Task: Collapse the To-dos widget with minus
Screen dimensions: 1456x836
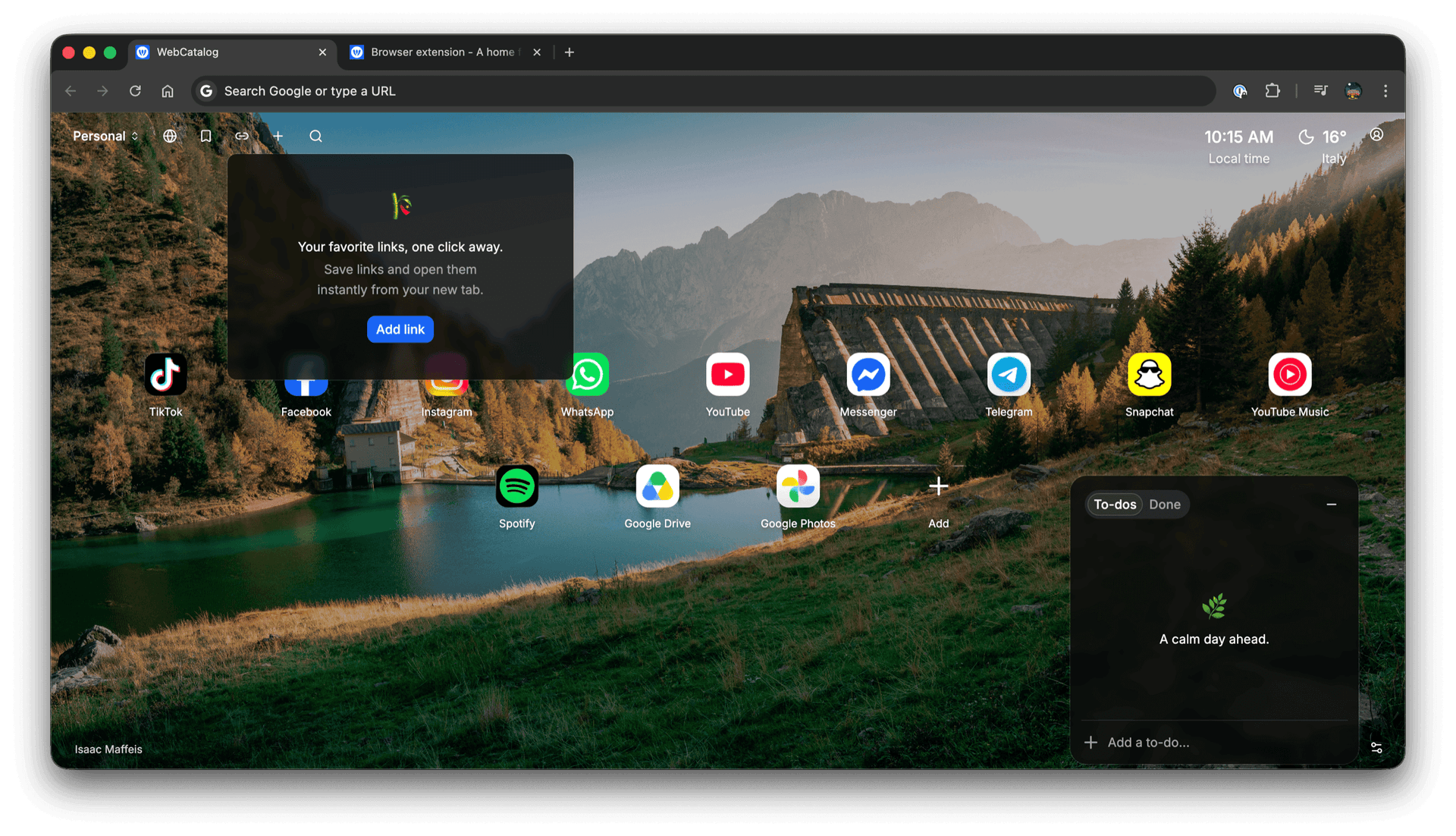Action: [x=1331, y=504]
